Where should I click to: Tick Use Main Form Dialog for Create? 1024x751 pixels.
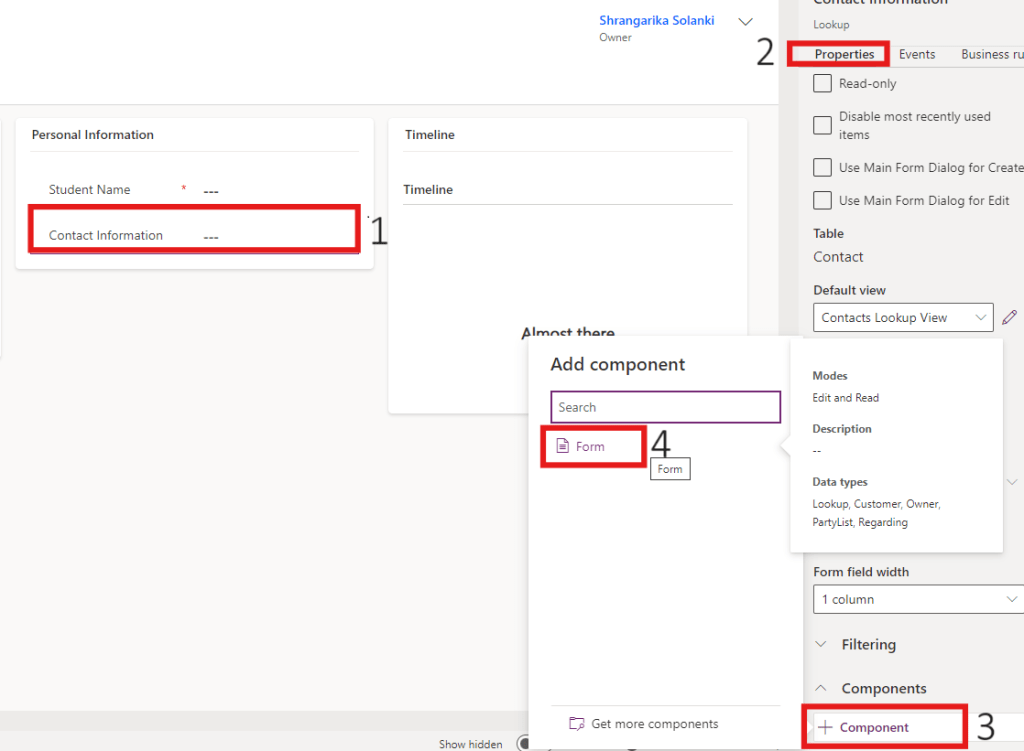pos(822,167)
